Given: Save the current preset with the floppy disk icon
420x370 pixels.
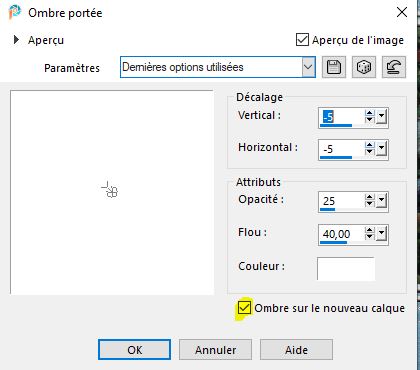Looking at the screenshot, I should click(334, 67).
